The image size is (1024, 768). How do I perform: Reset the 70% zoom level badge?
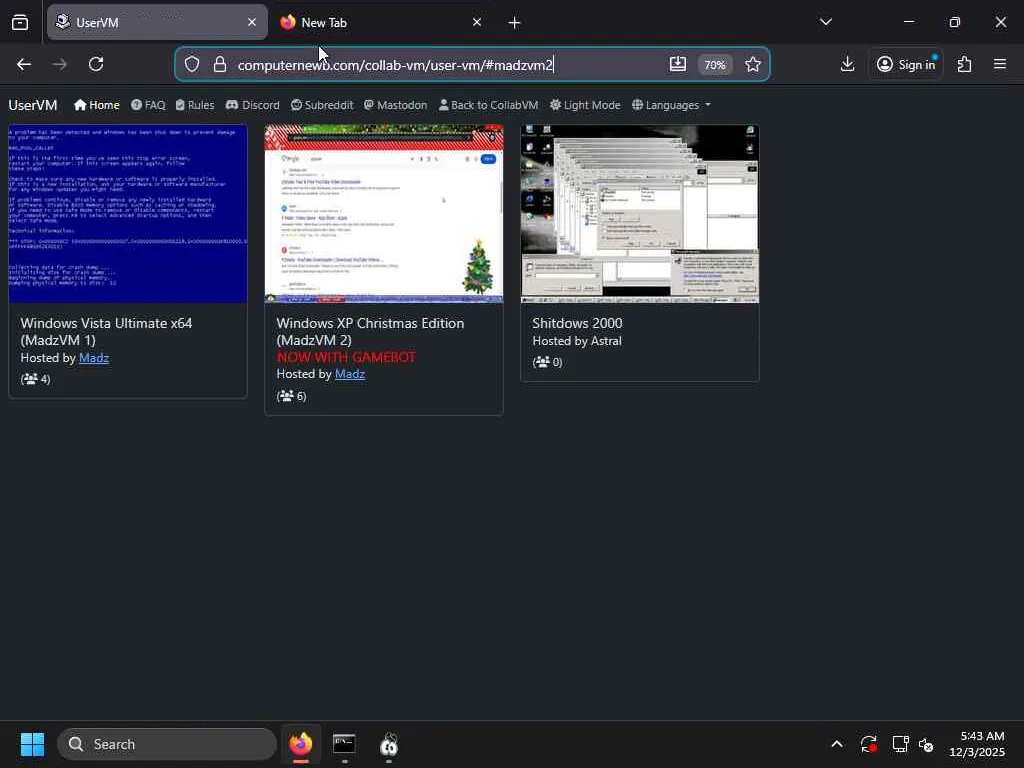[714, 65]
